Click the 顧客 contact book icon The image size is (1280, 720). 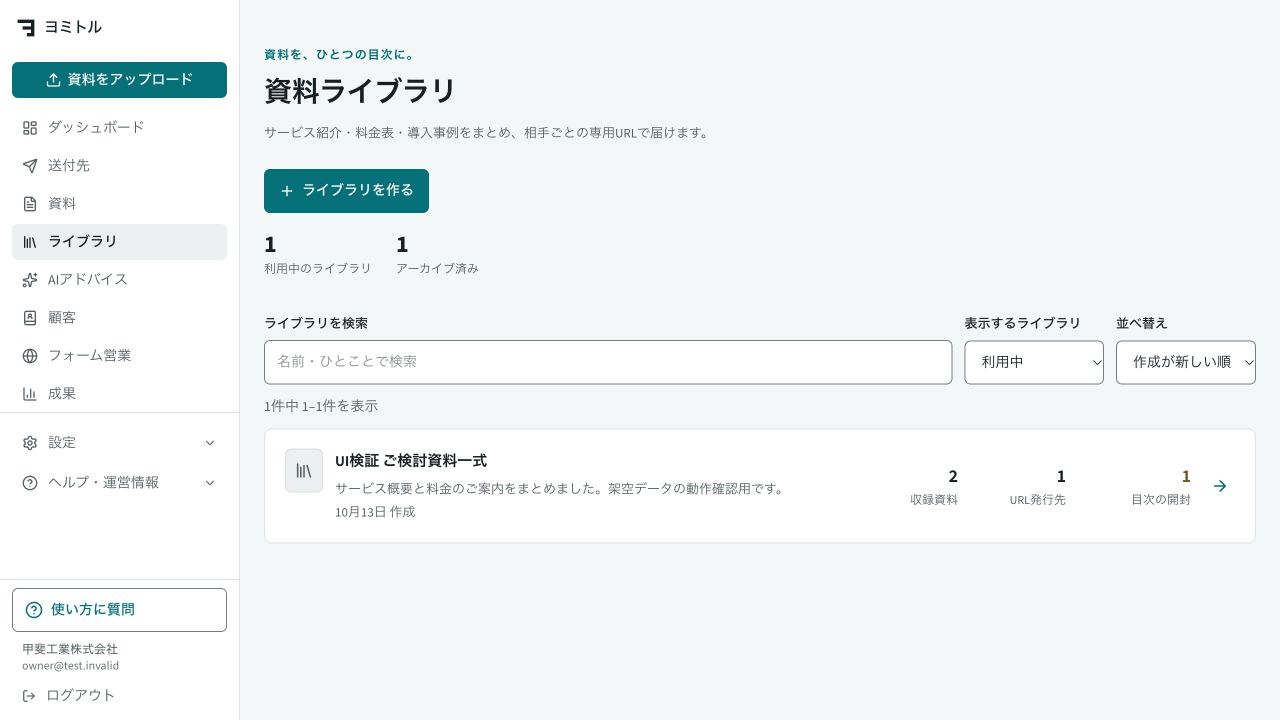(x=30, y=318)
